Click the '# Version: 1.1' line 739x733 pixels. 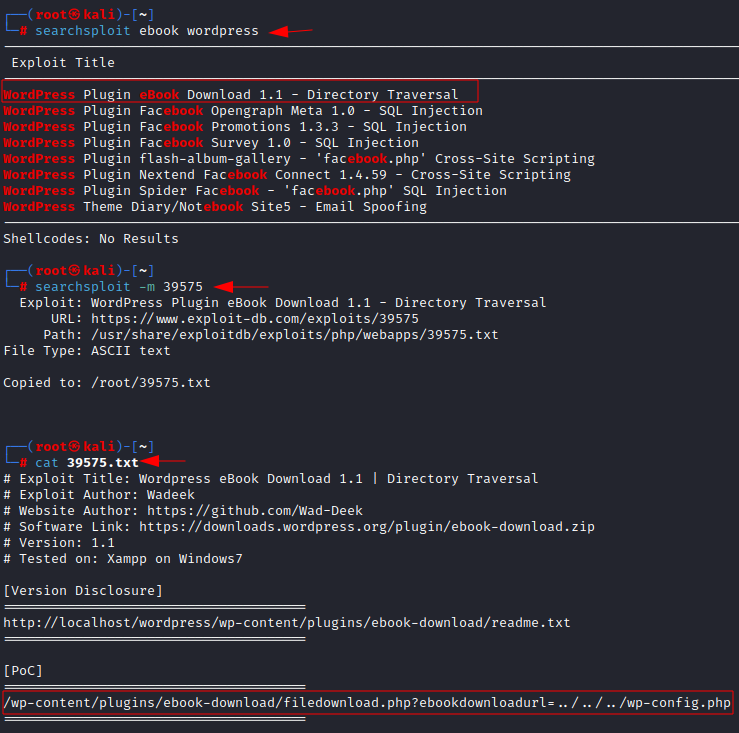tap(59, 543)
